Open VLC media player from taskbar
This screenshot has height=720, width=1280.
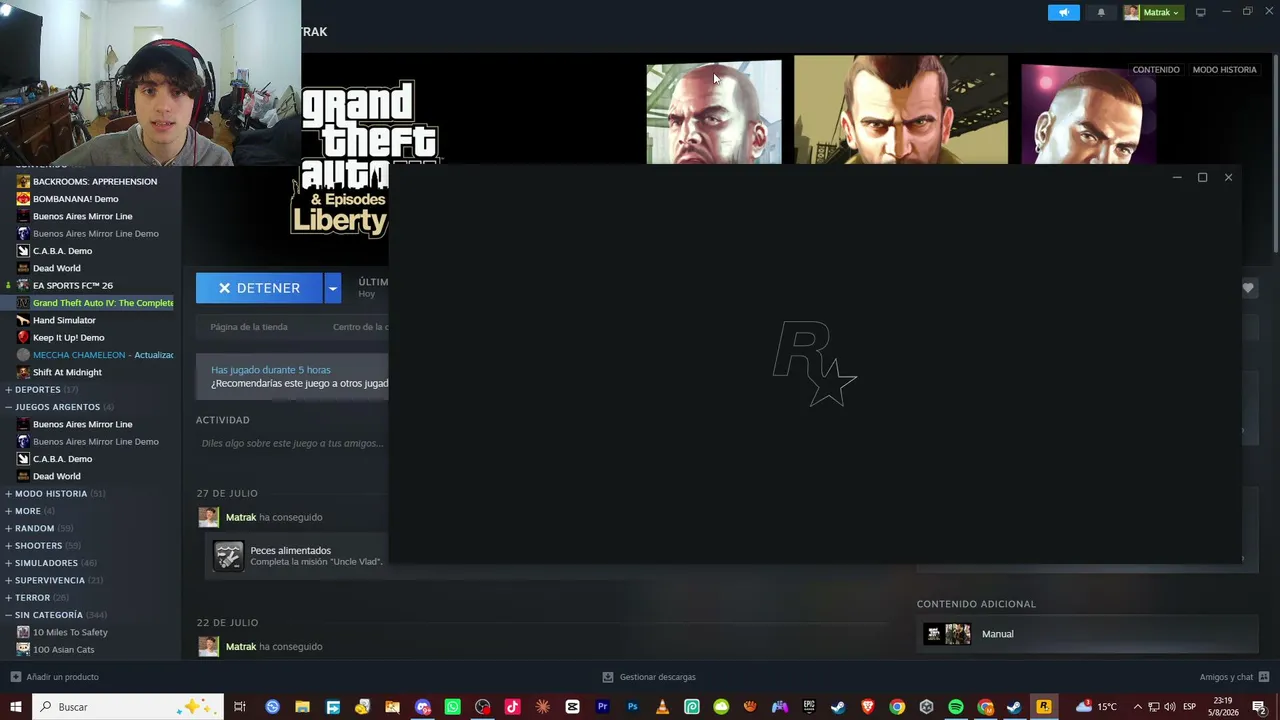tap(662, 707)
